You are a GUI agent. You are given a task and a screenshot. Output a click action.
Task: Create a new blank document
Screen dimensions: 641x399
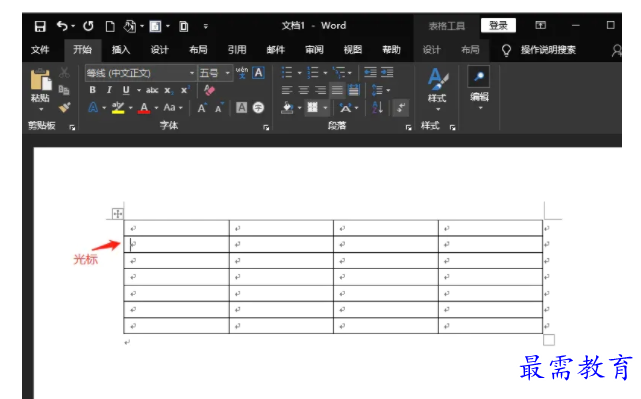point(110,27)
